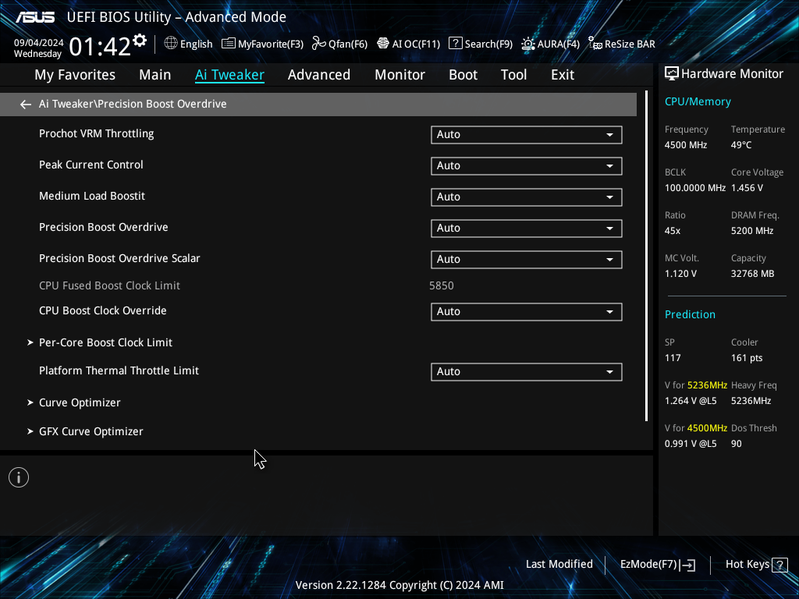
Task: Open Search(F9) question mark icon
Action: 455,43
